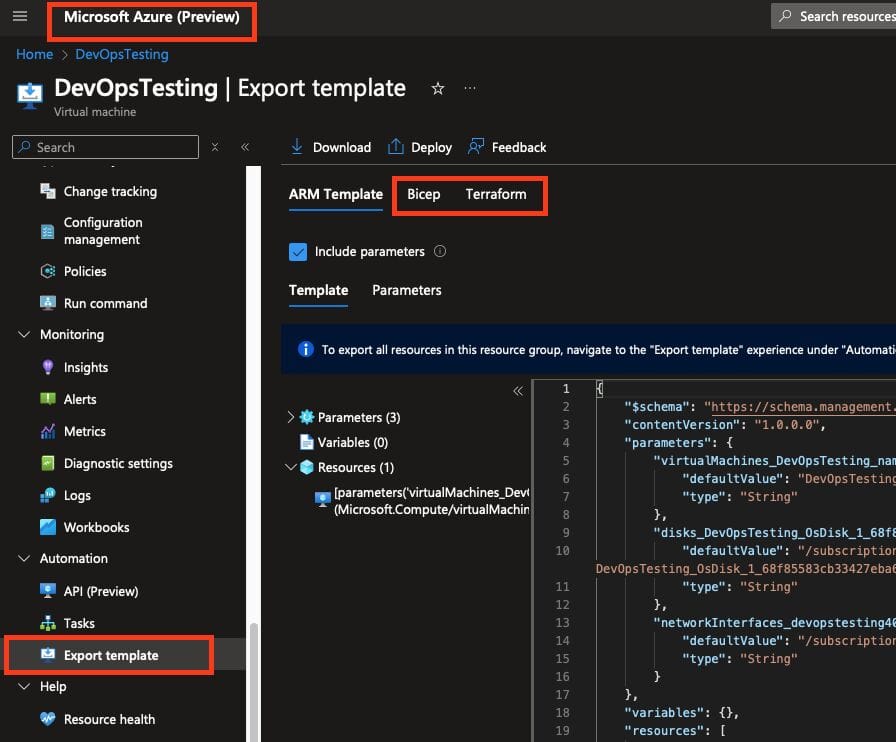
Task: Collapse the Monitoring section
Action: [24, 334]
